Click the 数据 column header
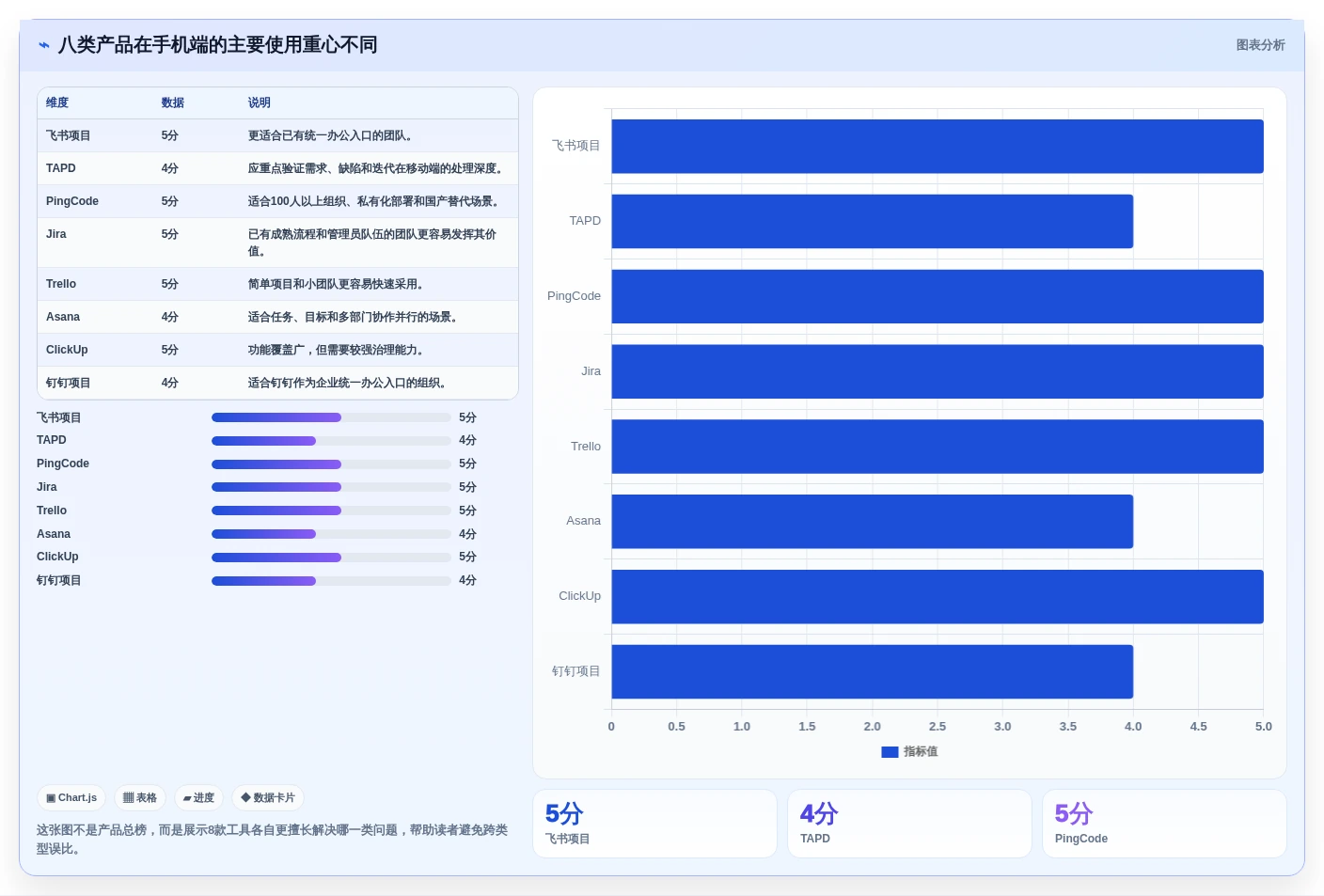1324x896 pixels. (x=172, y=102)
